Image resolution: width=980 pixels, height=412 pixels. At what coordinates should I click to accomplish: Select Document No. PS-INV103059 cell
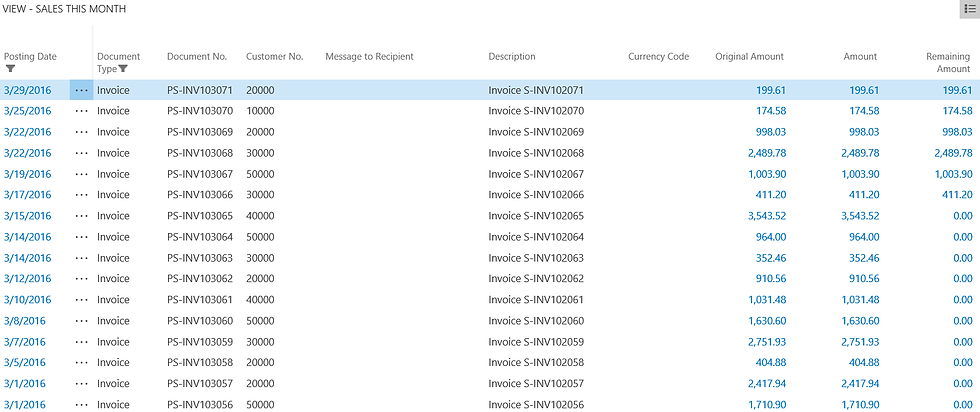(x=200, y=342)
